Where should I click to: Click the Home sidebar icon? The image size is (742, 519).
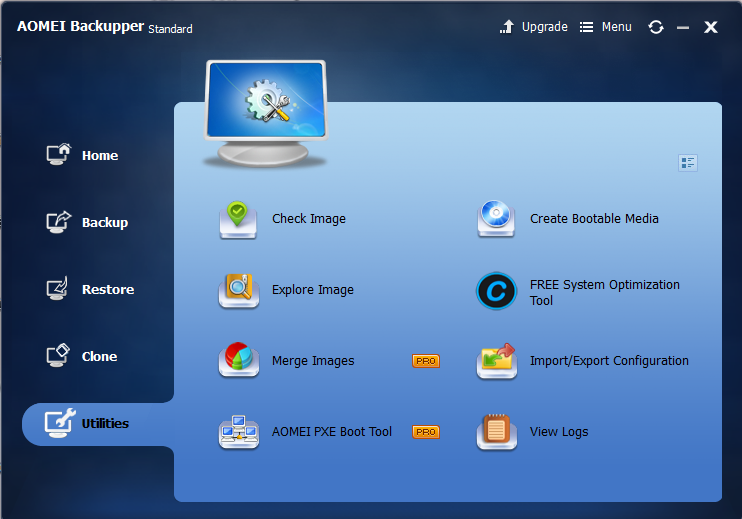pyautogui.click(x=59, y=154)
